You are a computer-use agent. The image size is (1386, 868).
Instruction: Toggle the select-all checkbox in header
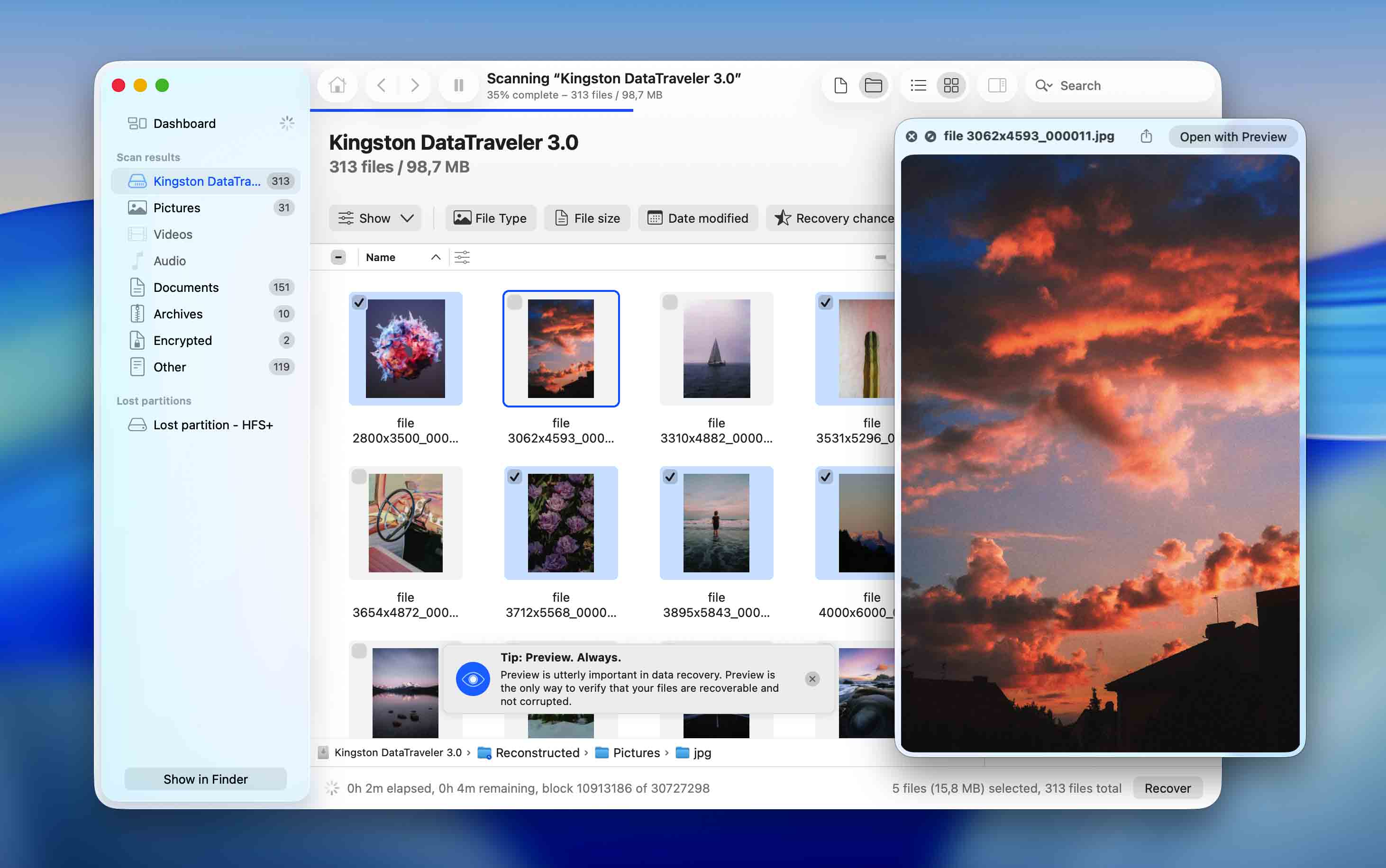[338, 257]
